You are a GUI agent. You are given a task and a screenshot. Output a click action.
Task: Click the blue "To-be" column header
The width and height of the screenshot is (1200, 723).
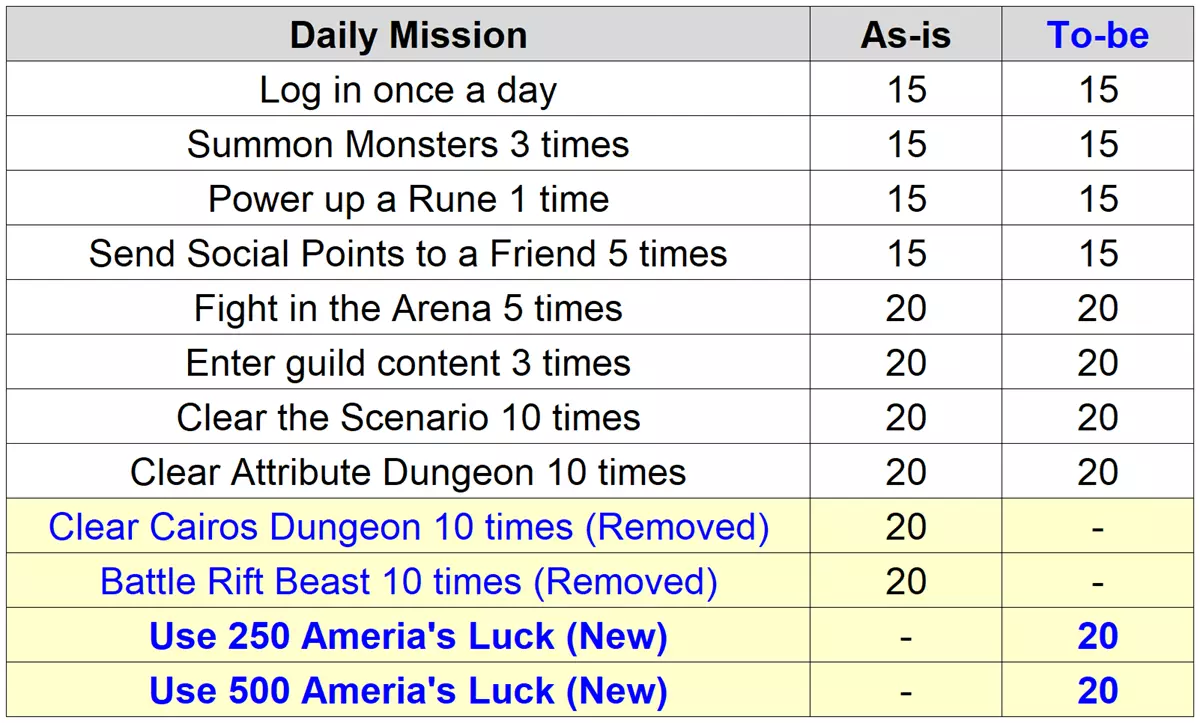coord(1098,36)
